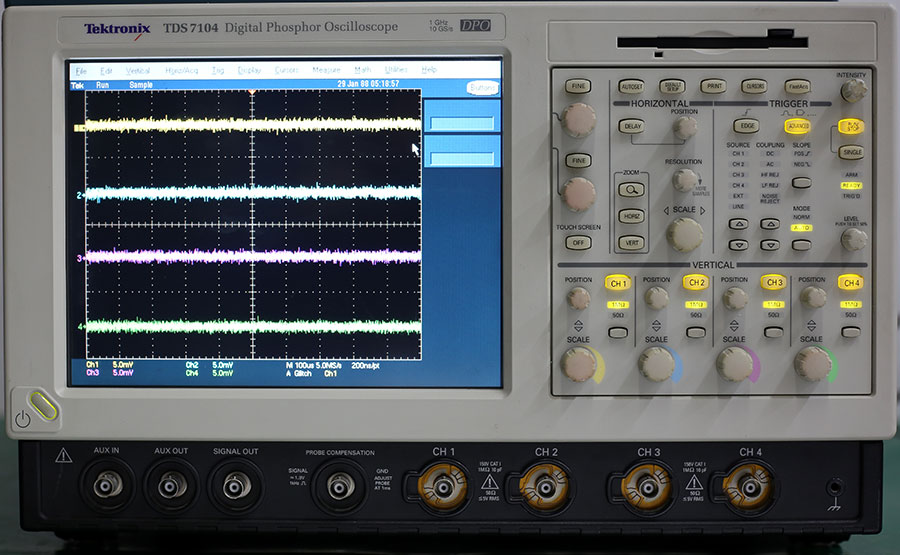This screenshot has width=900, height=555.
Task: Open the Trig menu
Action: coord(218,70)
